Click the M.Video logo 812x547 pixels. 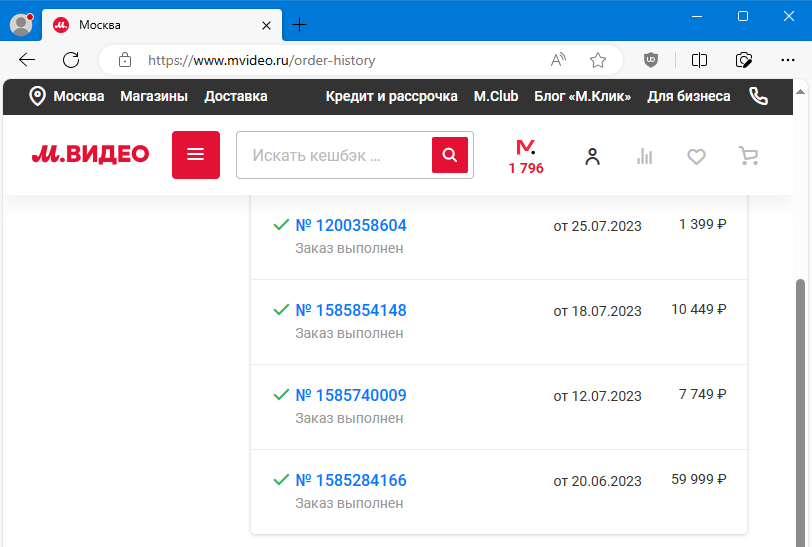coord(90,155)
